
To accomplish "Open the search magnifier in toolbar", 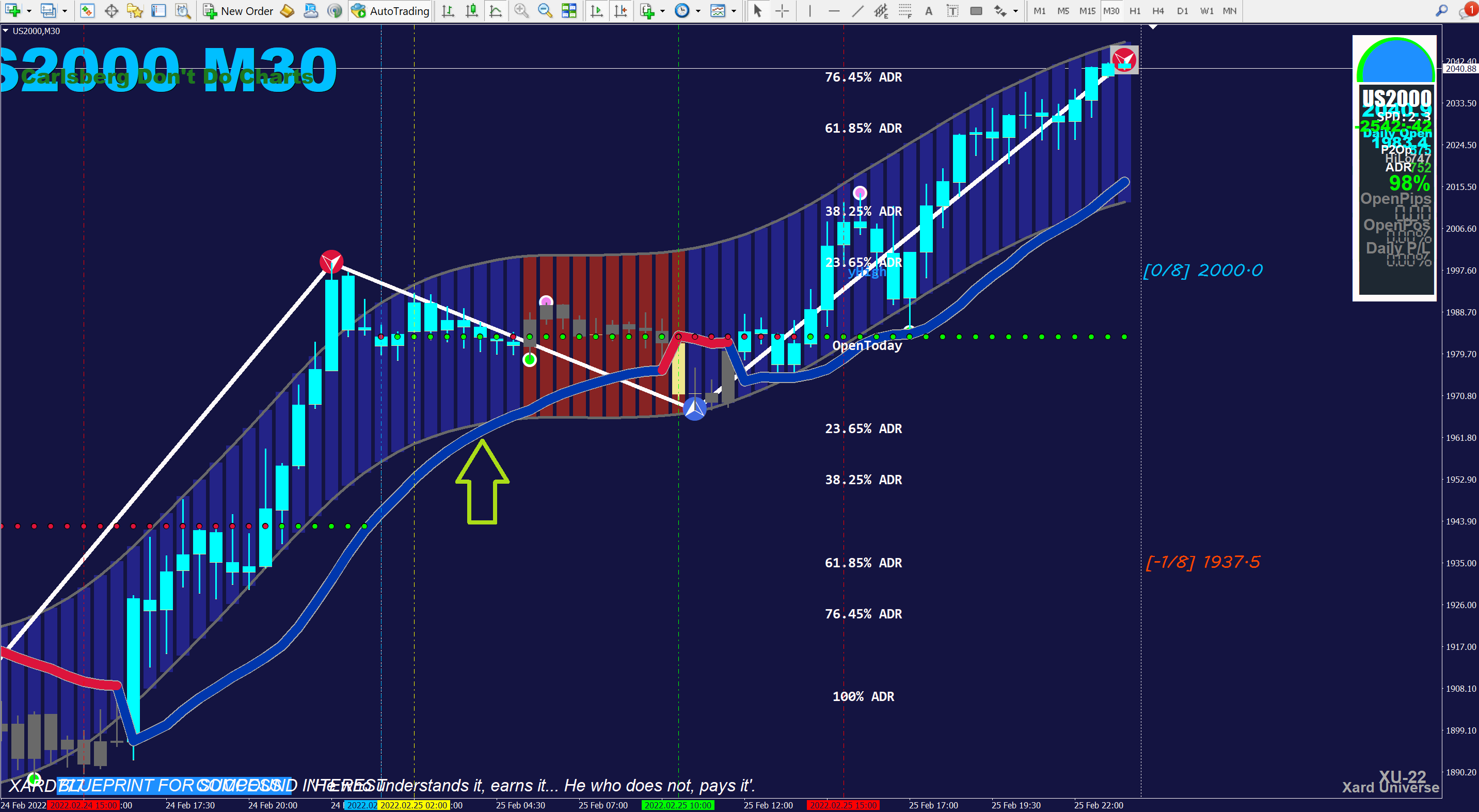I will coord(1441,11).
